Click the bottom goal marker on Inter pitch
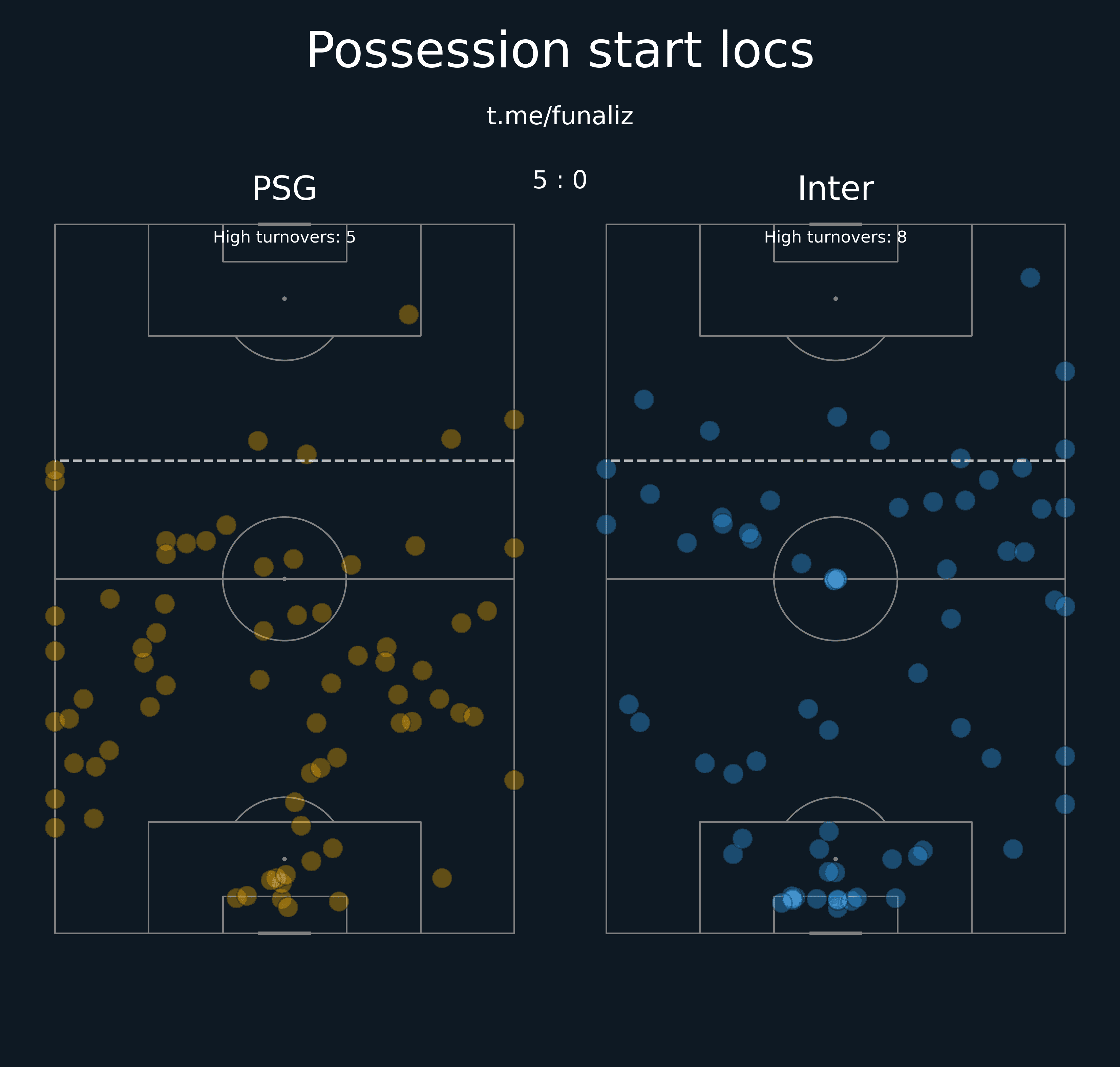Image resolution: width=1120 pixels, height=1067 pixels. [x=835, y=933]
